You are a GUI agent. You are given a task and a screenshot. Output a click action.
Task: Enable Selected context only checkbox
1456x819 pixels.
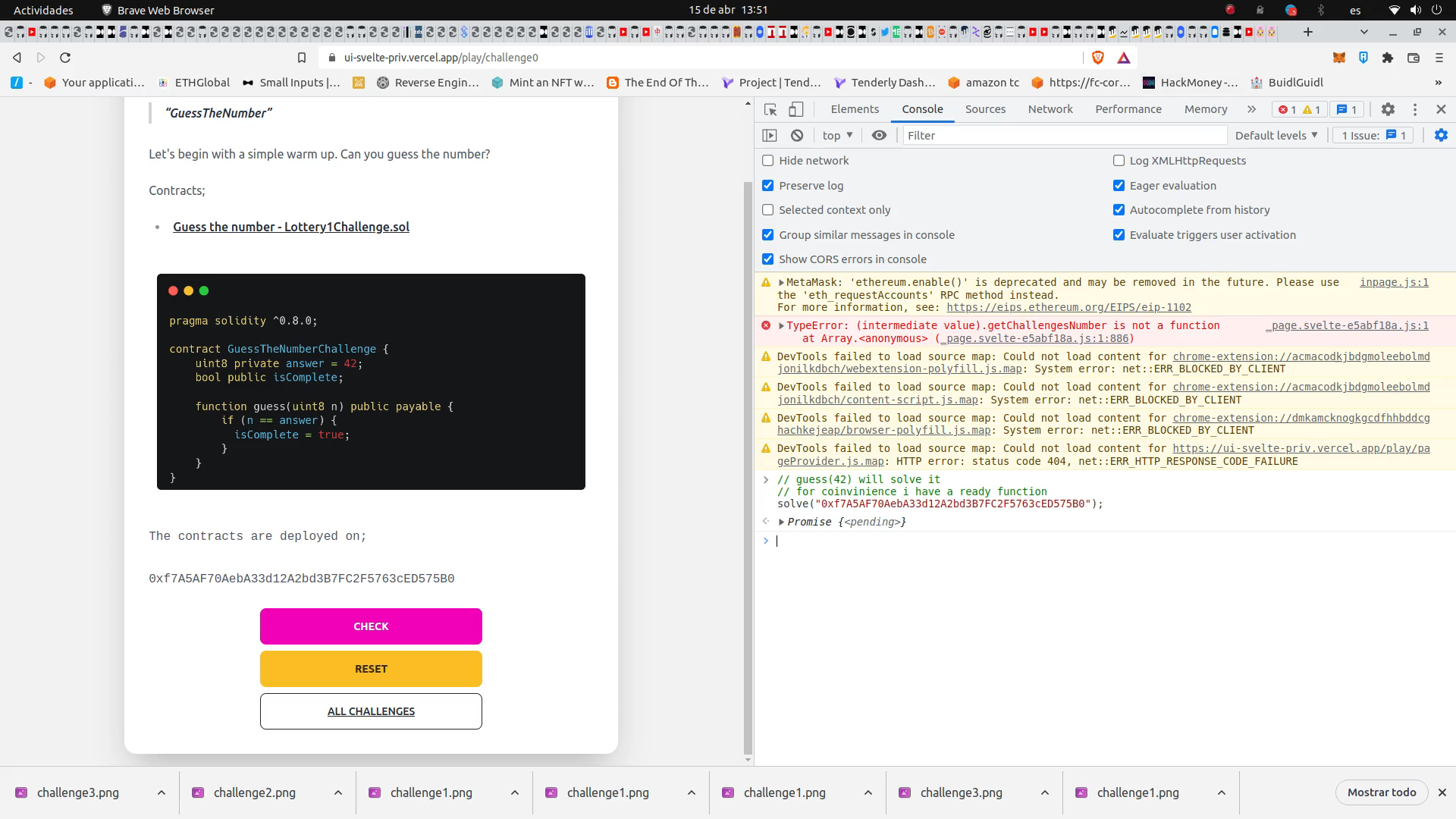tap(768, 210)
